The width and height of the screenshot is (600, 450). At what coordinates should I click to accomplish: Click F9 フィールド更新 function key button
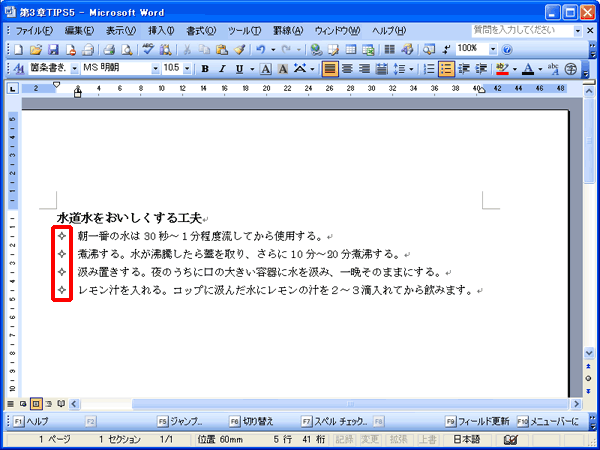[477, 422]
